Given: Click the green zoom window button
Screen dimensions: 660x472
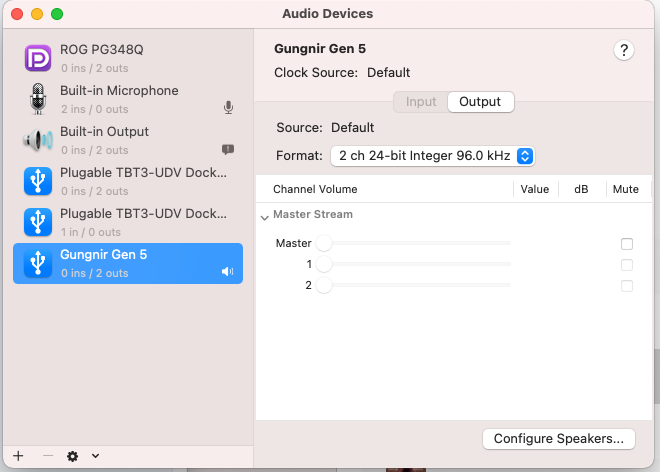Looking at the screenshot, I should [x=57, y=14].
